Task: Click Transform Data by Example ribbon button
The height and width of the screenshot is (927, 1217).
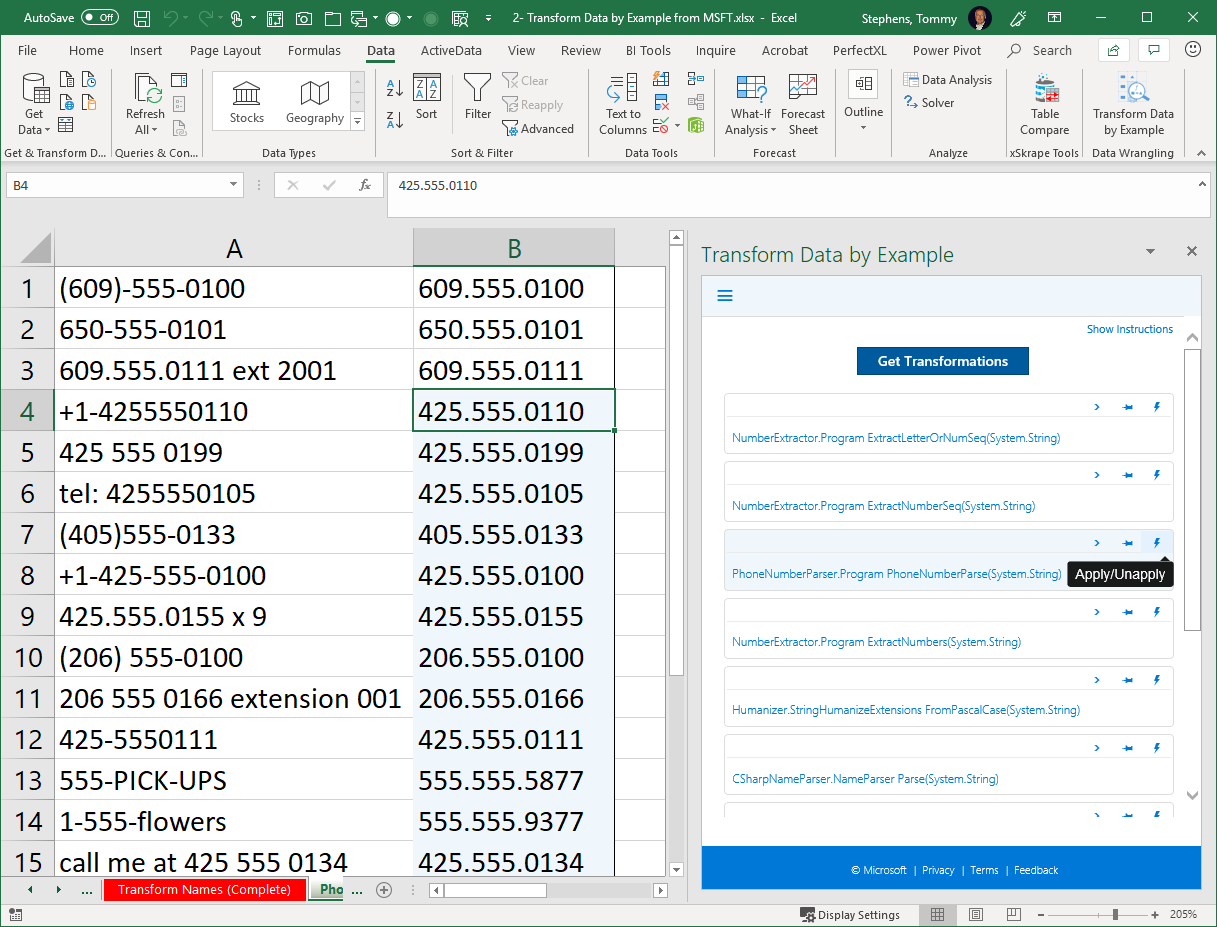Action: 1133,104
